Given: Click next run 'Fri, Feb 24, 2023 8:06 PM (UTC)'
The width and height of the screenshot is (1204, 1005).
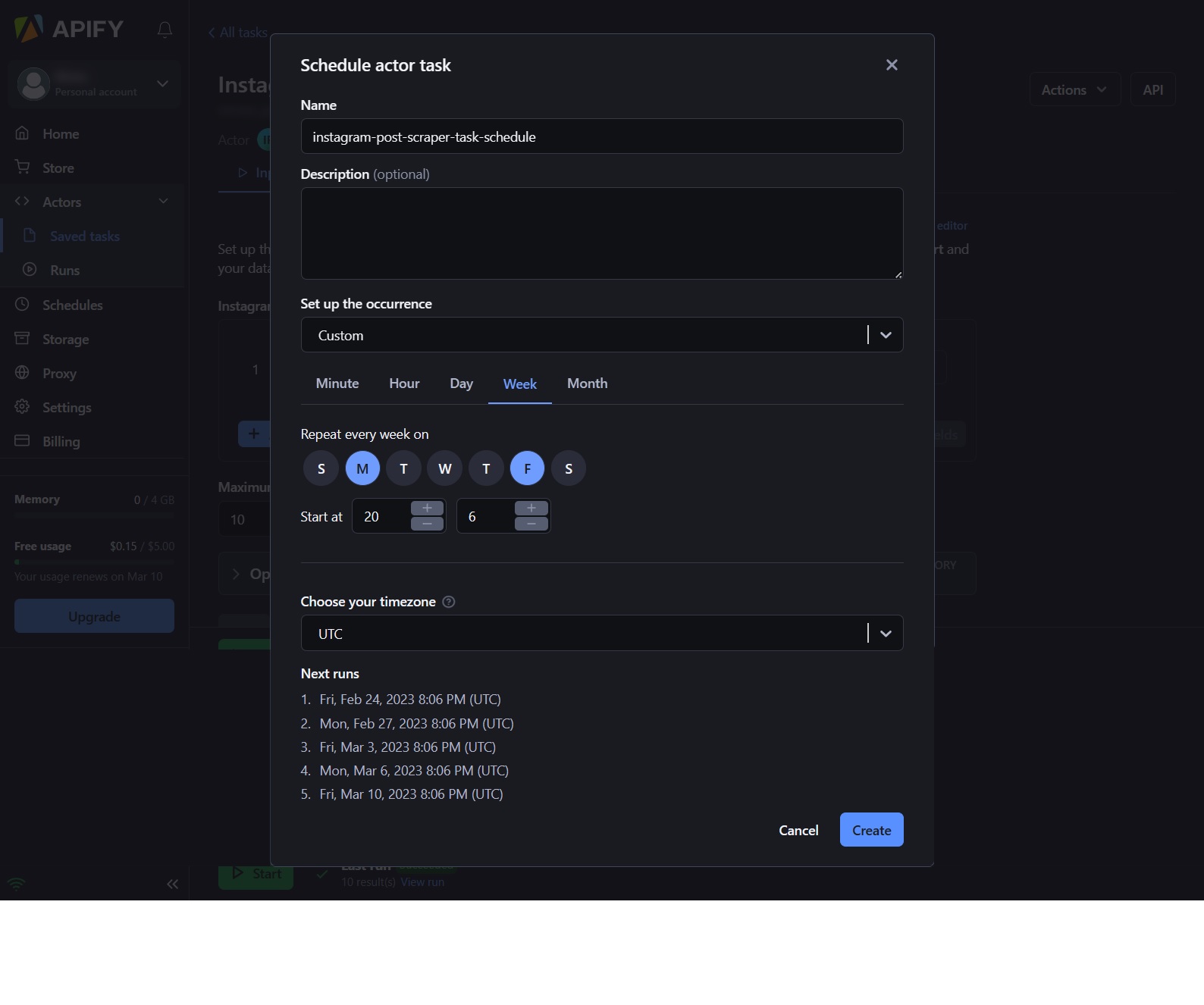Looking at the screenshot, I should point(410,699).
